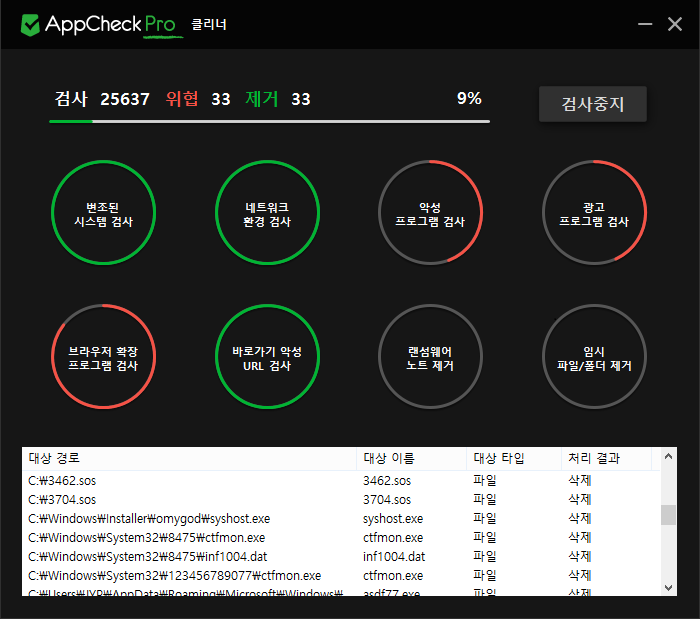This screenshot has height=619, width=700.
Task: Sort by the 대상 이름 column header
Action: click(410, 459)
